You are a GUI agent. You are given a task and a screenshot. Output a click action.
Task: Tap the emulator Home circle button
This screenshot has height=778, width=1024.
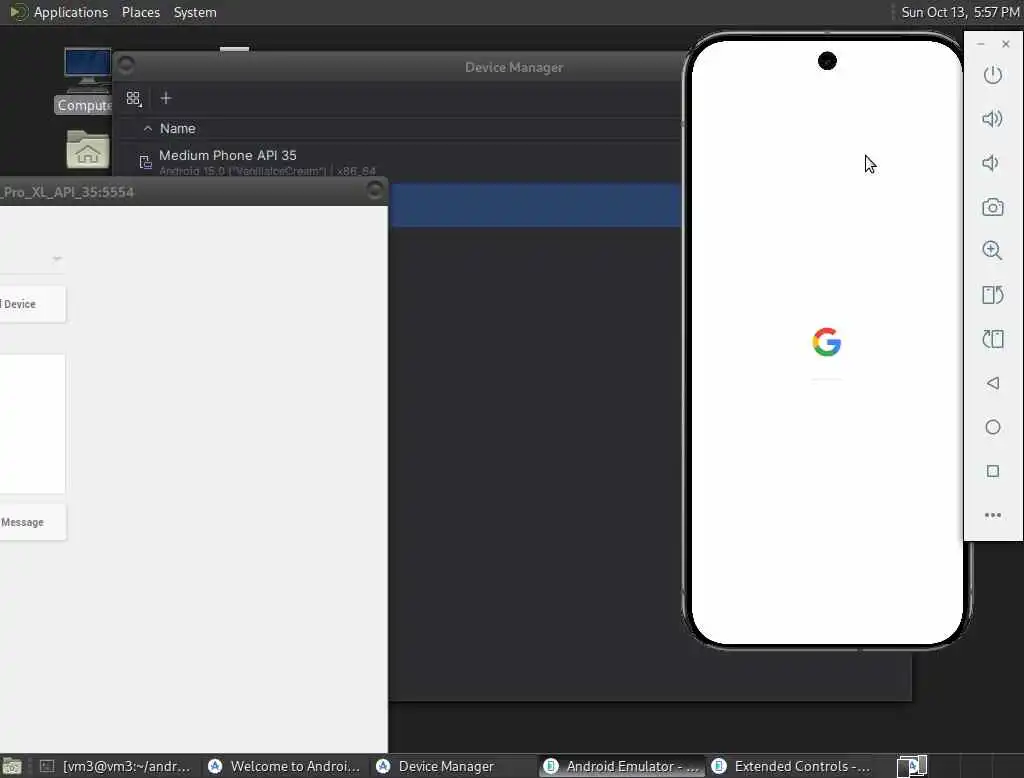(x=993, y=427)
